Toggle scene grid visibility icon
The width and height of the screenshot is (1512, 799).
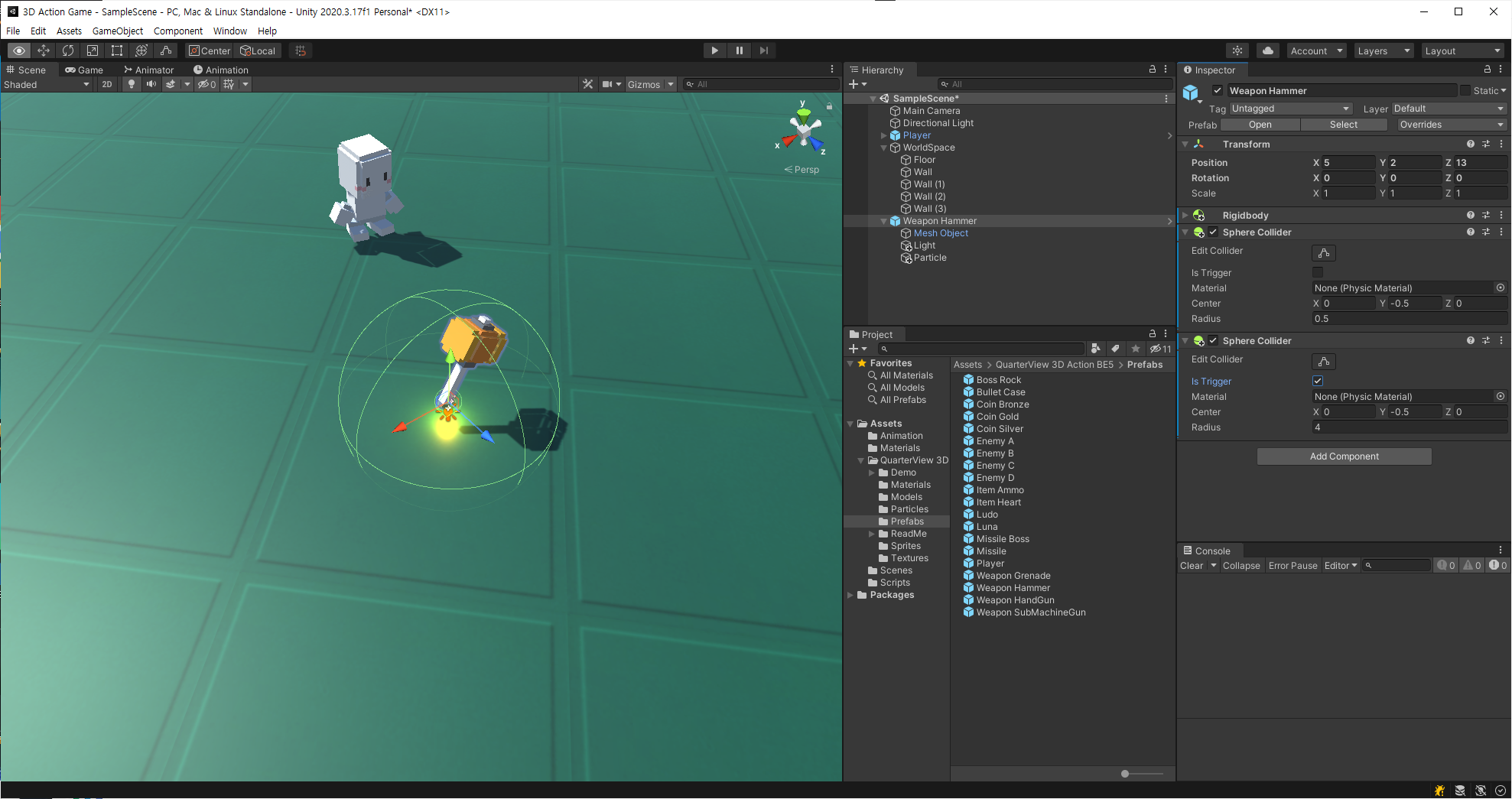tap(229, 84)
